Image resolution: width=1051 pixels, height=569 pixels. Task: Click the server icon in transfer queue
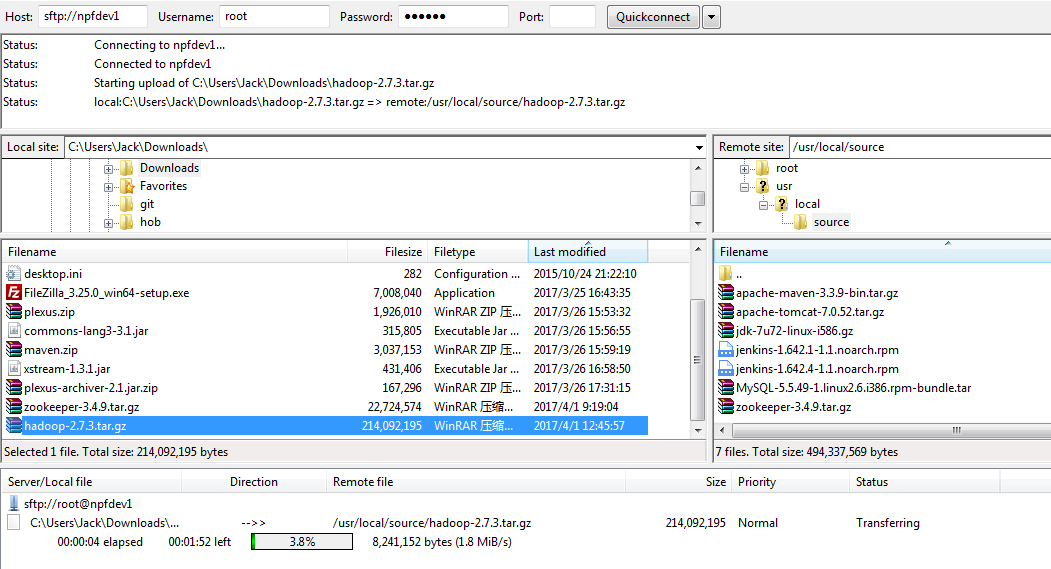click(13, 504)
